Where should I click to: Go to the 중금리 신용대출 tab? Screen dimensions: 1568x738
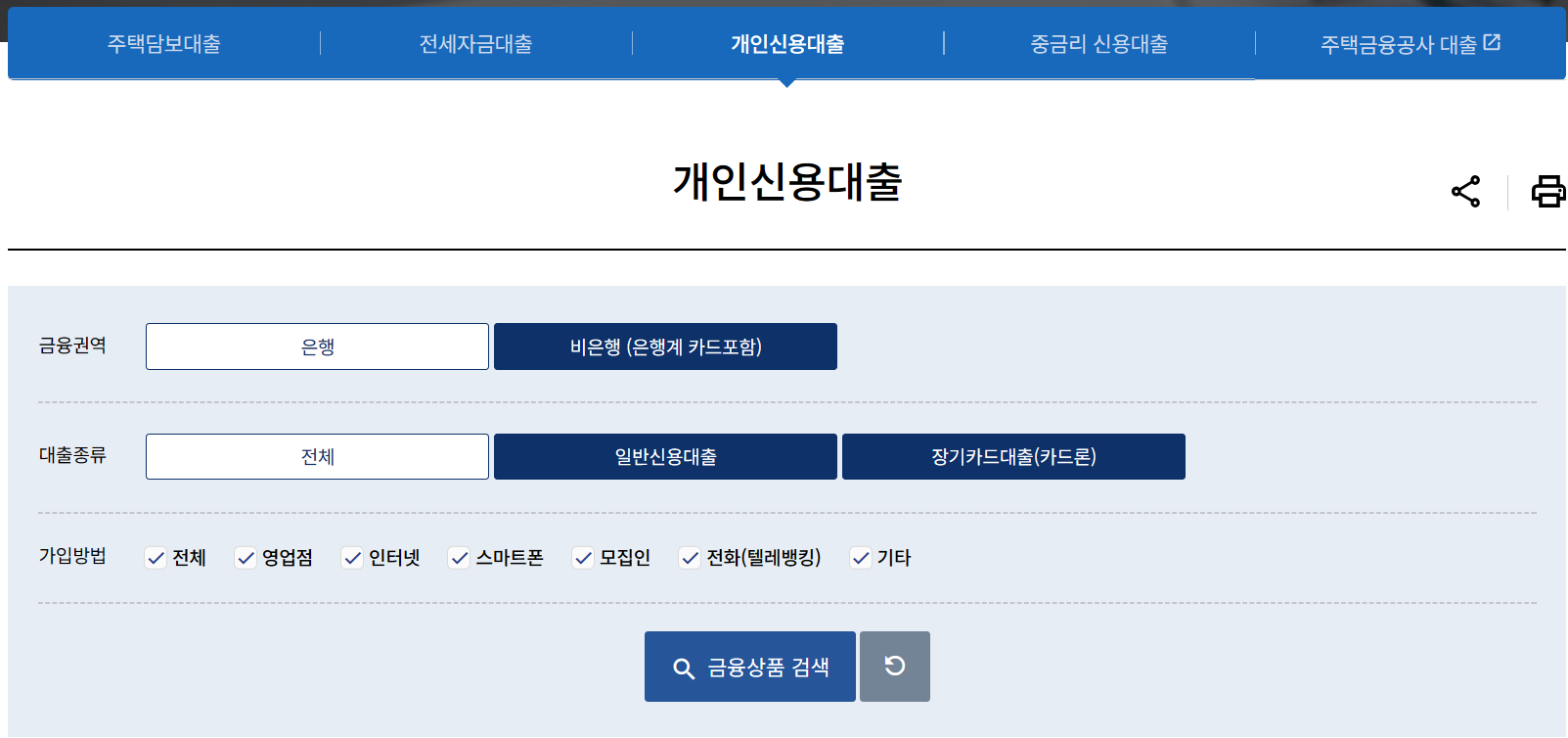pos(1099,44)
